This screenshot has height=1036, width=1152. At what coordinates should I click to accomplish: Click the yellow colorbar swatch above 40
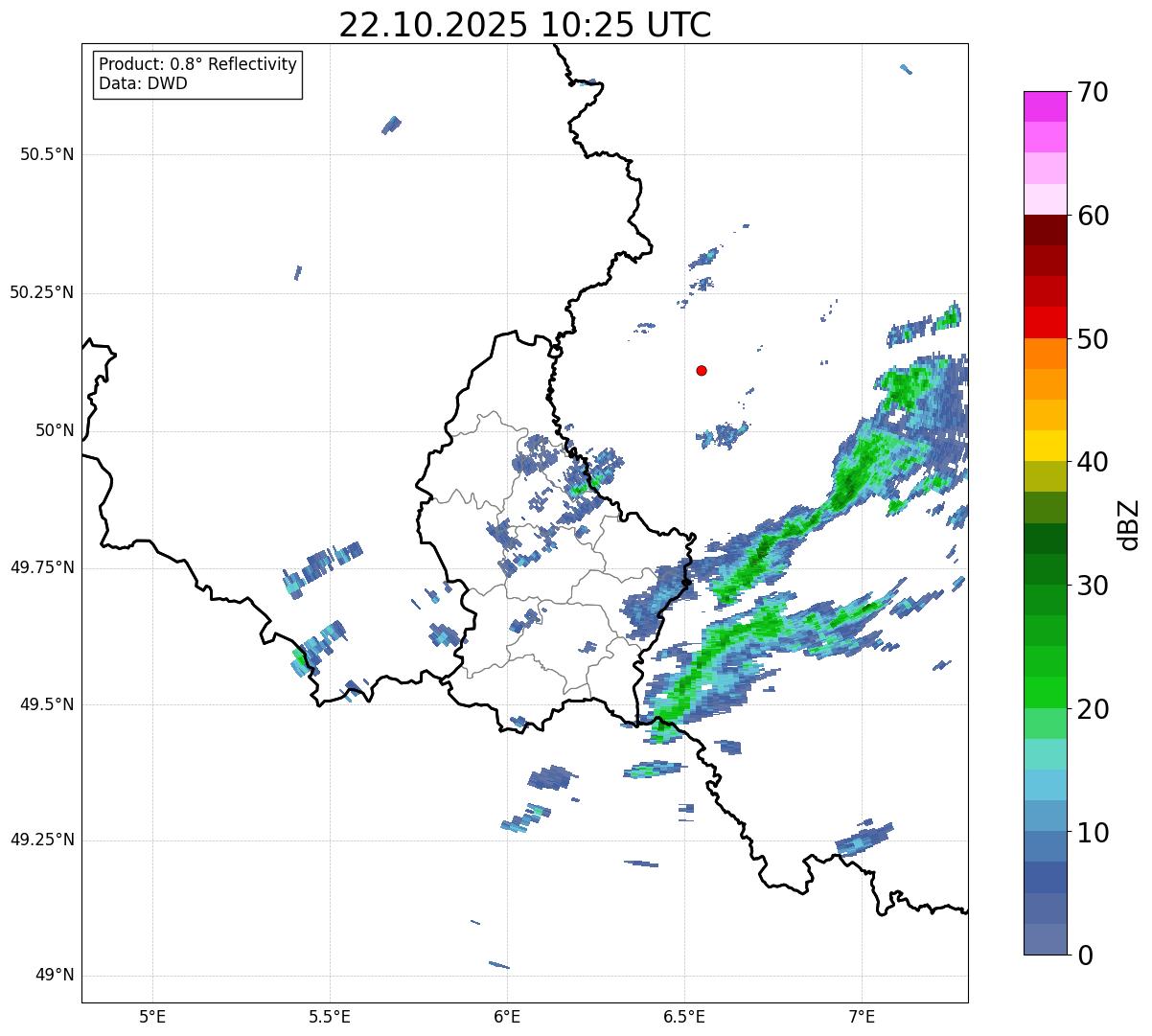pos(1046,446)
